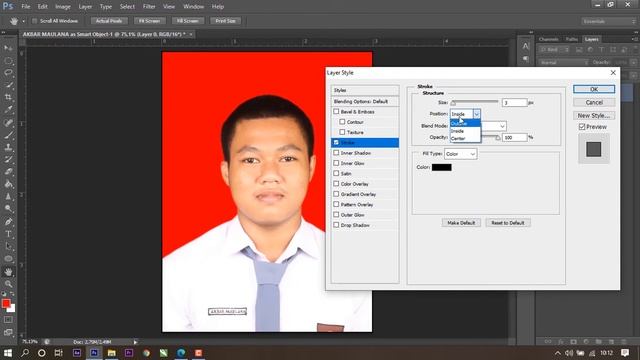Image resolution: width=640 pixels, height=360 pixels.
Task: Enable Color Overlay checkbox
Action: [336, 184]
